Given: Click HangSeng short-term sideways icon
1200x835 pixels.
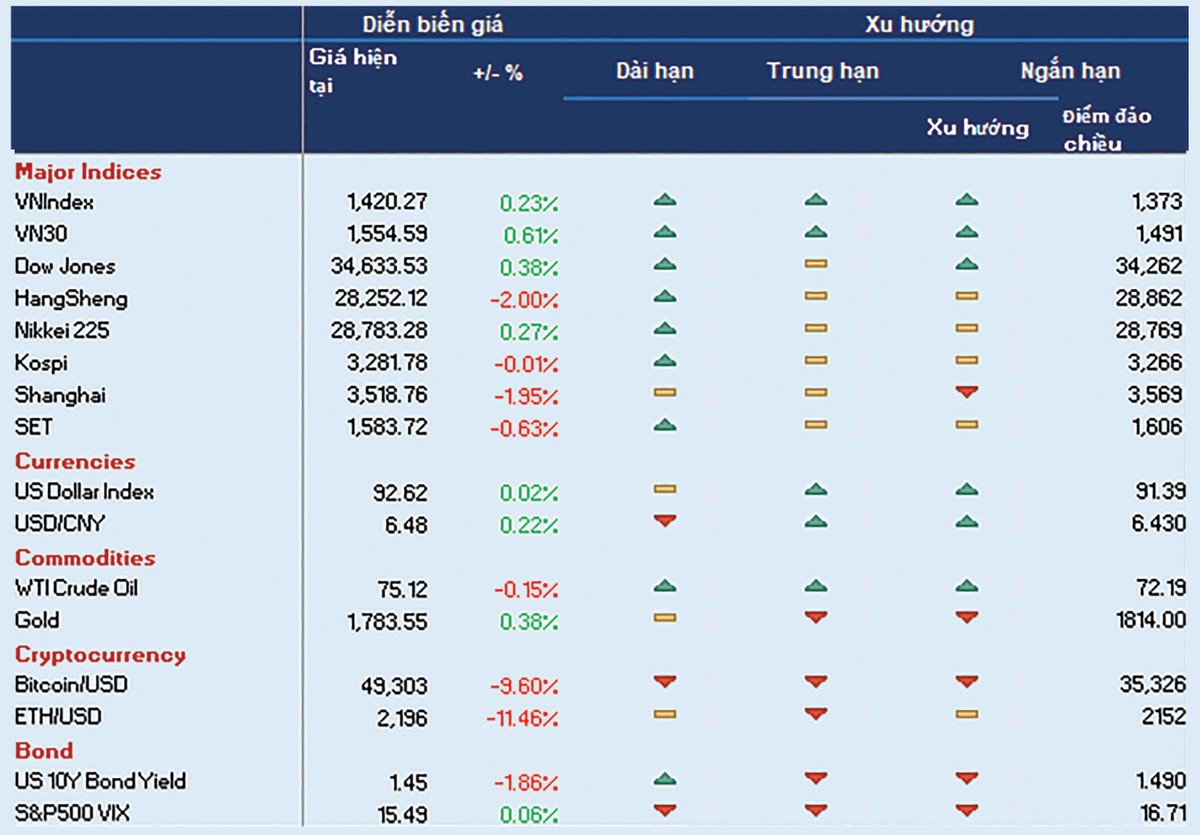Looking at the screenshot, I should tap(966, 297).
